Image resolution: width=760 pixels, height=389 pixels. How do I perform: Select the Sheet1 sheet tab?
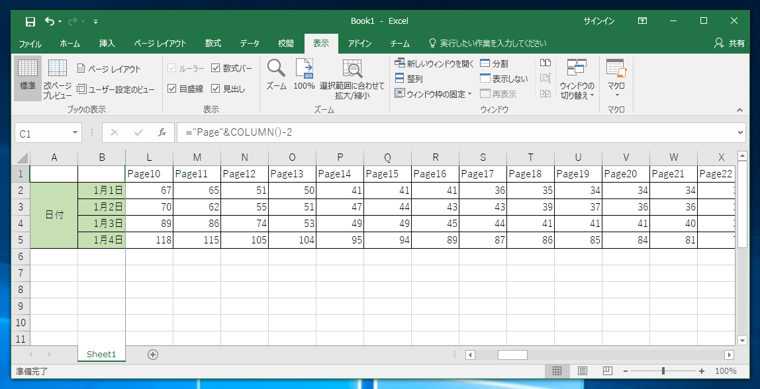[x=101, y=354]
